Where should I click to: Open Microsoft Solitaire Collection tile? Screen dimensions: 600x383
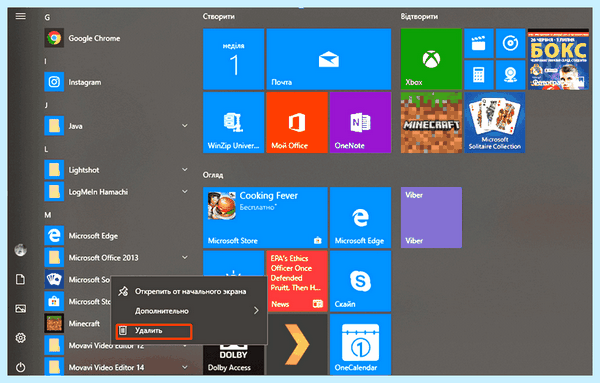[x=495, y=122]
